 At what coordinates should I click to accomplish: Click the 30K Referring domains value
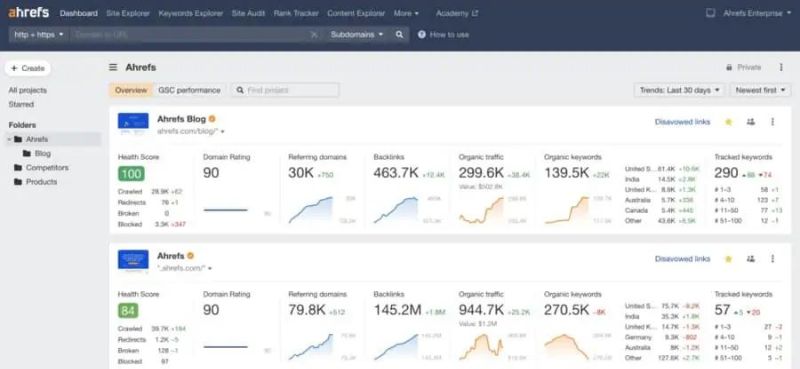(x=301, y=173)
